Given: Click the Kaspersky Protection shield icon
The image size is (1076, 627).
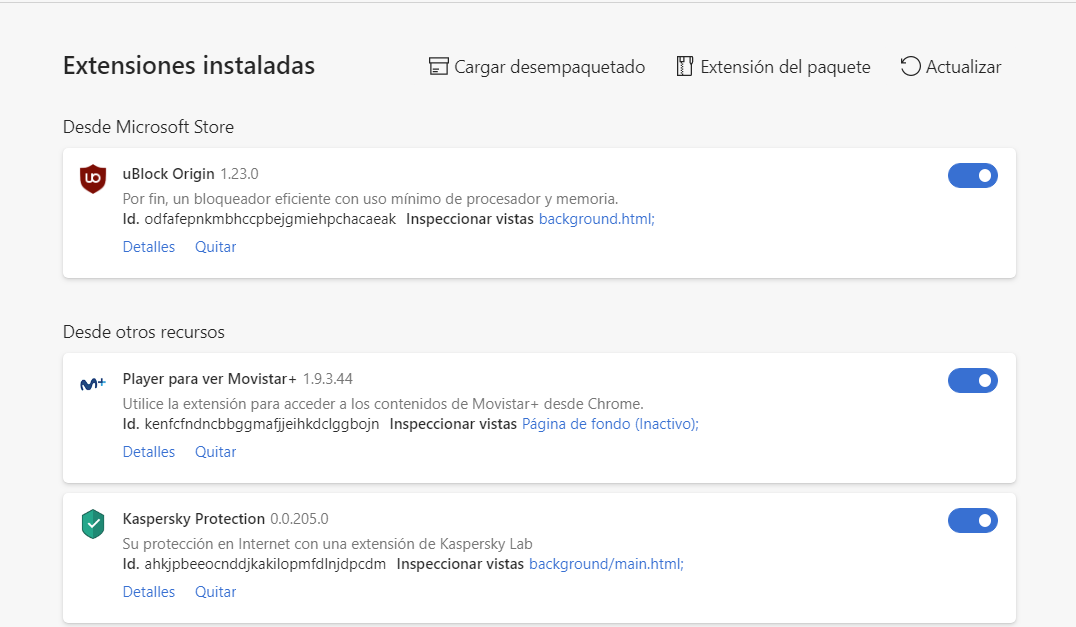Looking at the screenshot, I should 93,524.
